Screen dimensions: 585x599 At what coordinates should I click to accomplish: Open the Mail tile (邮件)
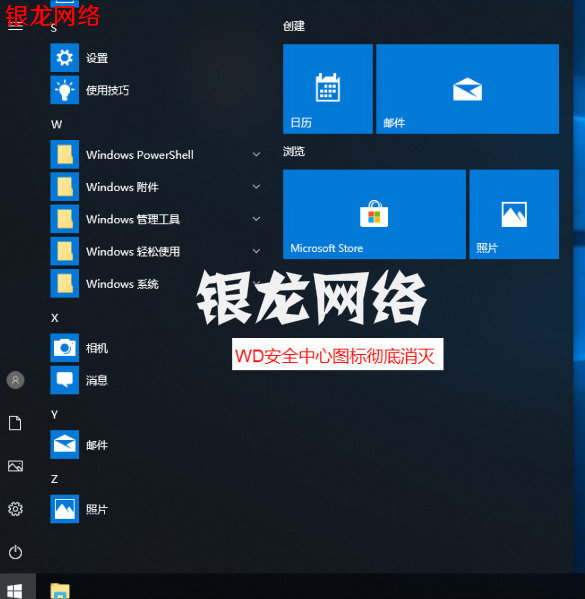click(x=467, y=89)
